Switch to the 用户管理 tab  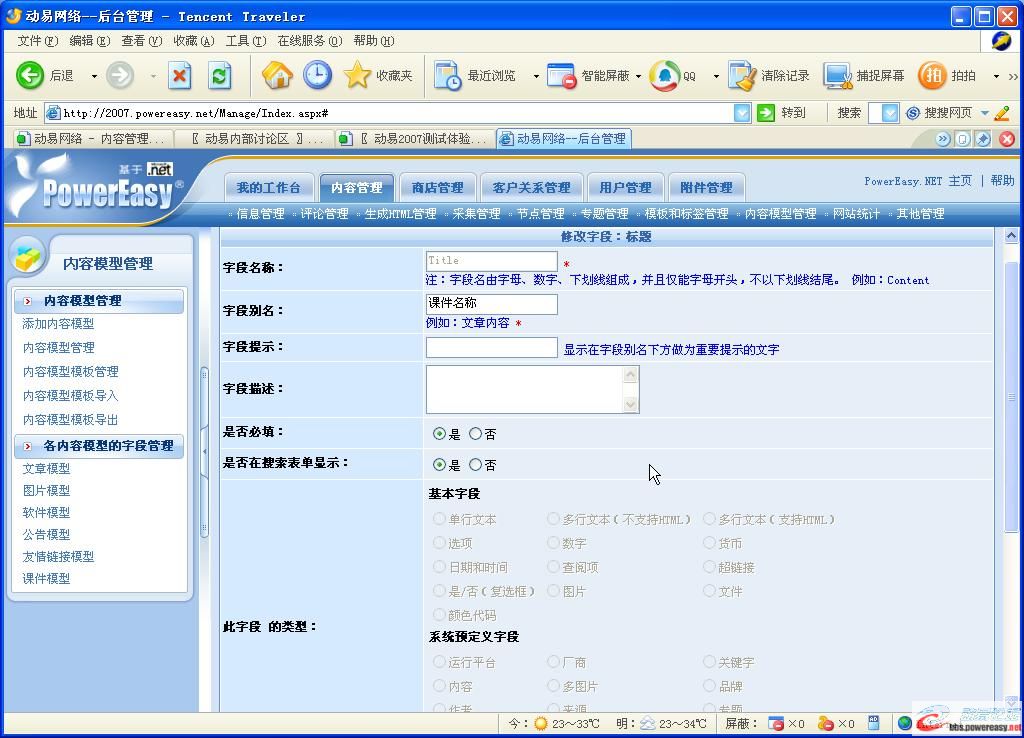[x=625, y=186]
